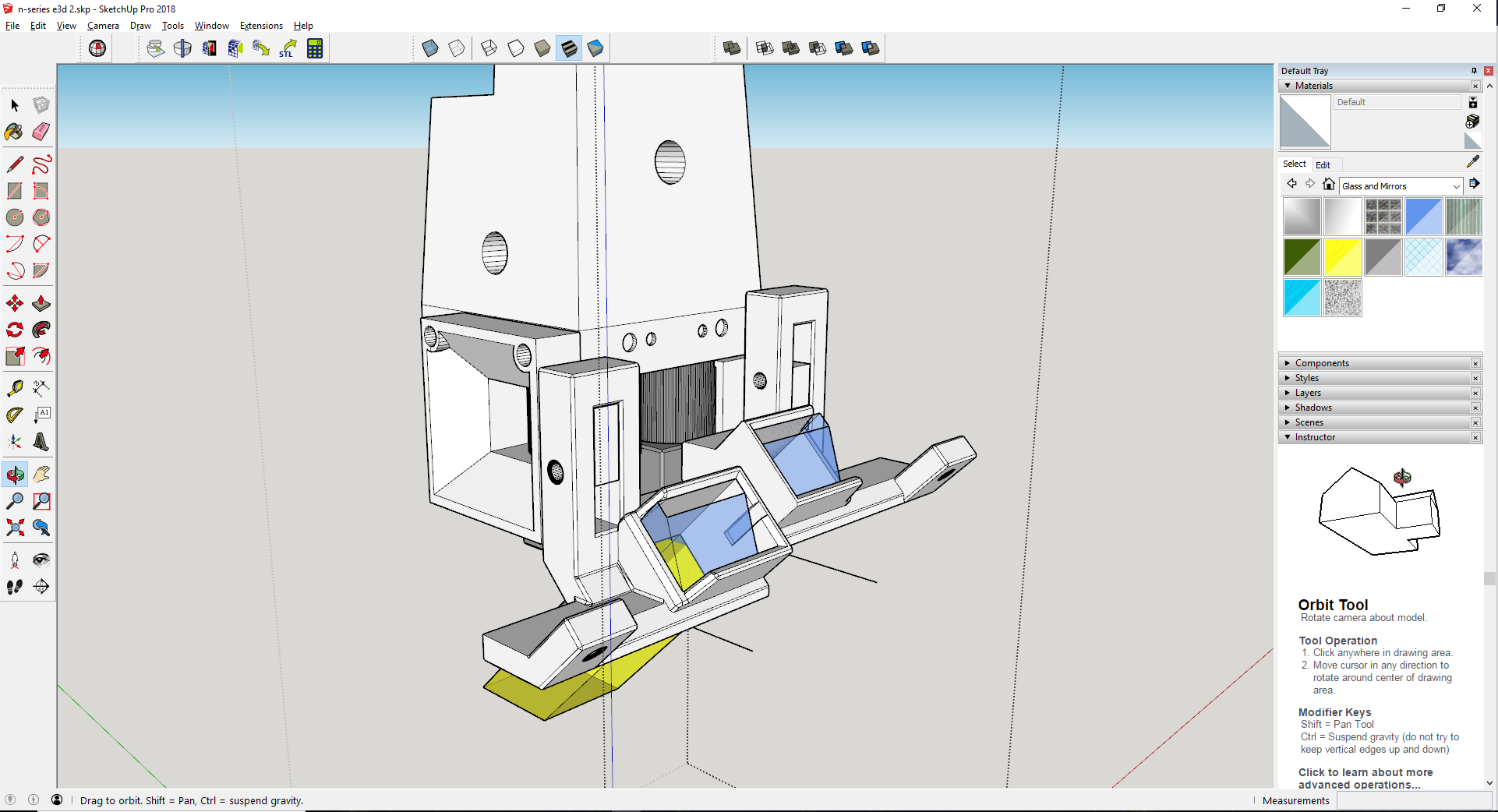The width and height of the screenshot is (1498, 812).
Task: Choose the Make Component tool
Action: [41, 105]
